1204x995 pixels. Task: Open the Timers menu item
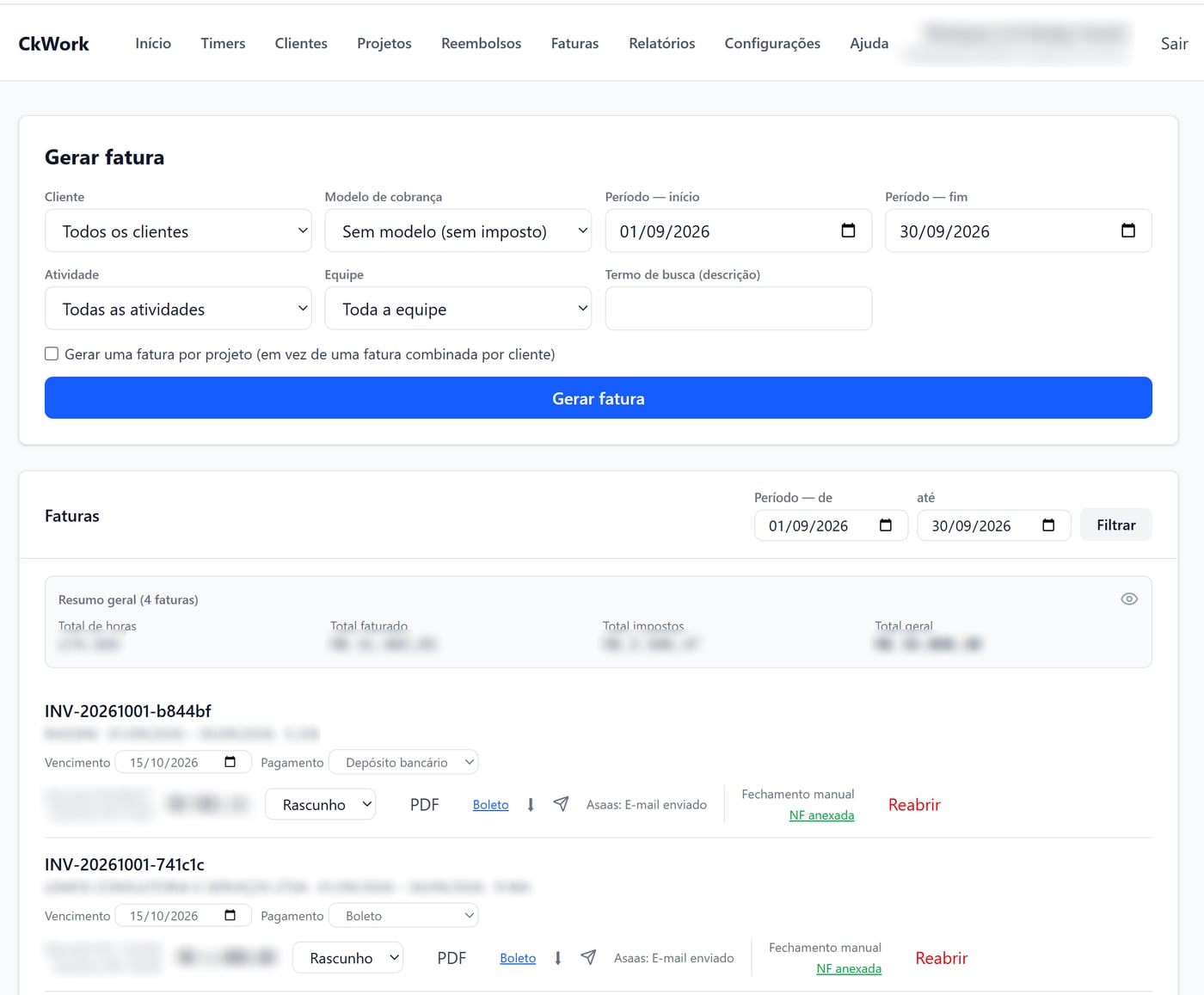click(223, 43)
